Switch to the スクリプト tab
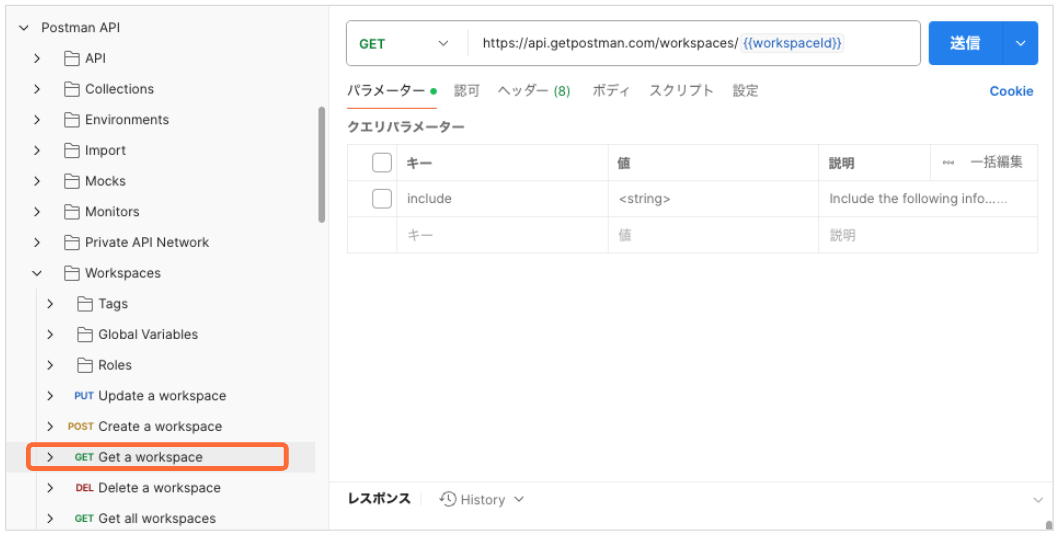 pyautogui.click(x=681, y=91)
